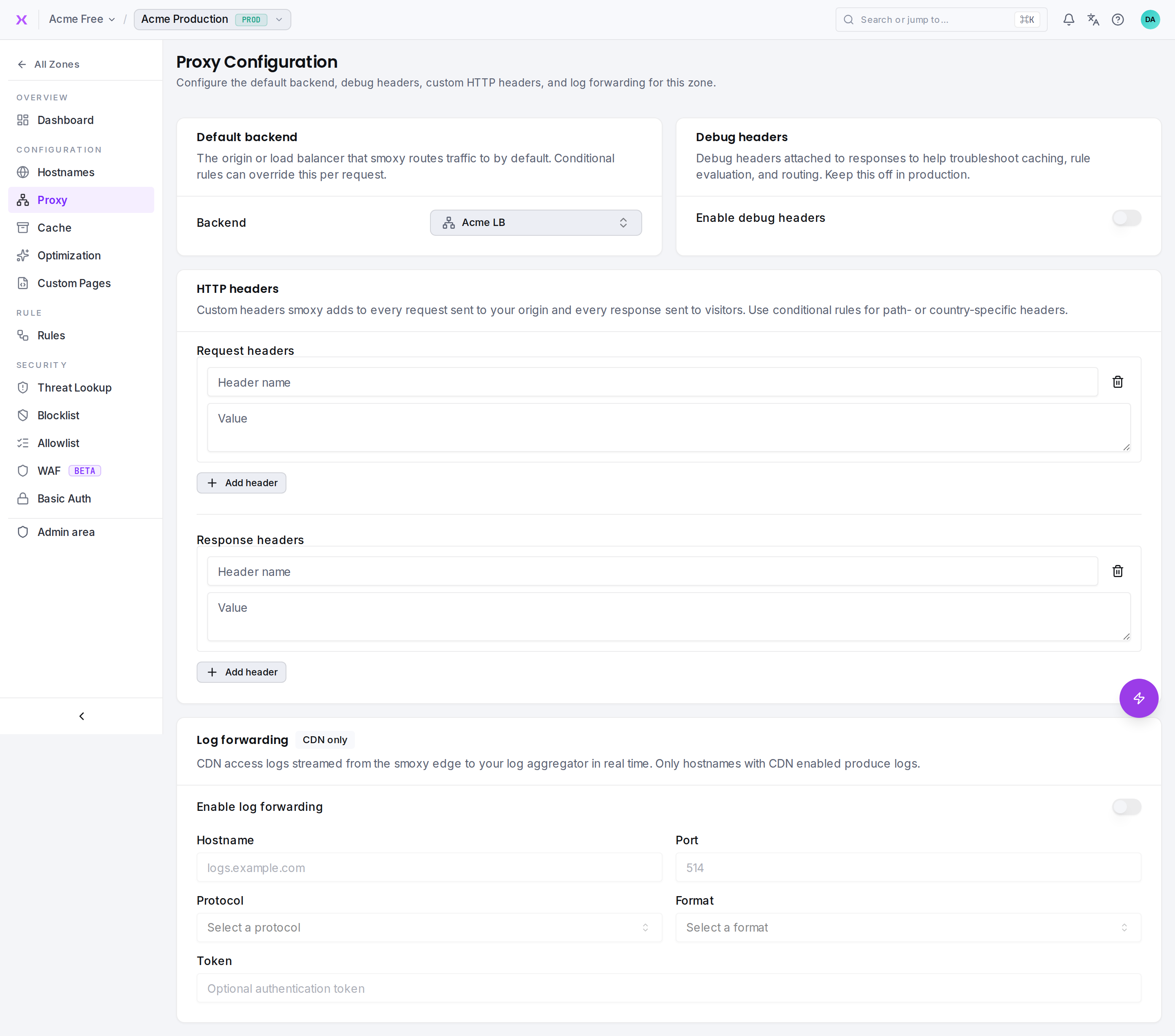Screen dimensions: 1175x1036
Task: Click the language translation icon
Action: click(x=1093, y=20)
